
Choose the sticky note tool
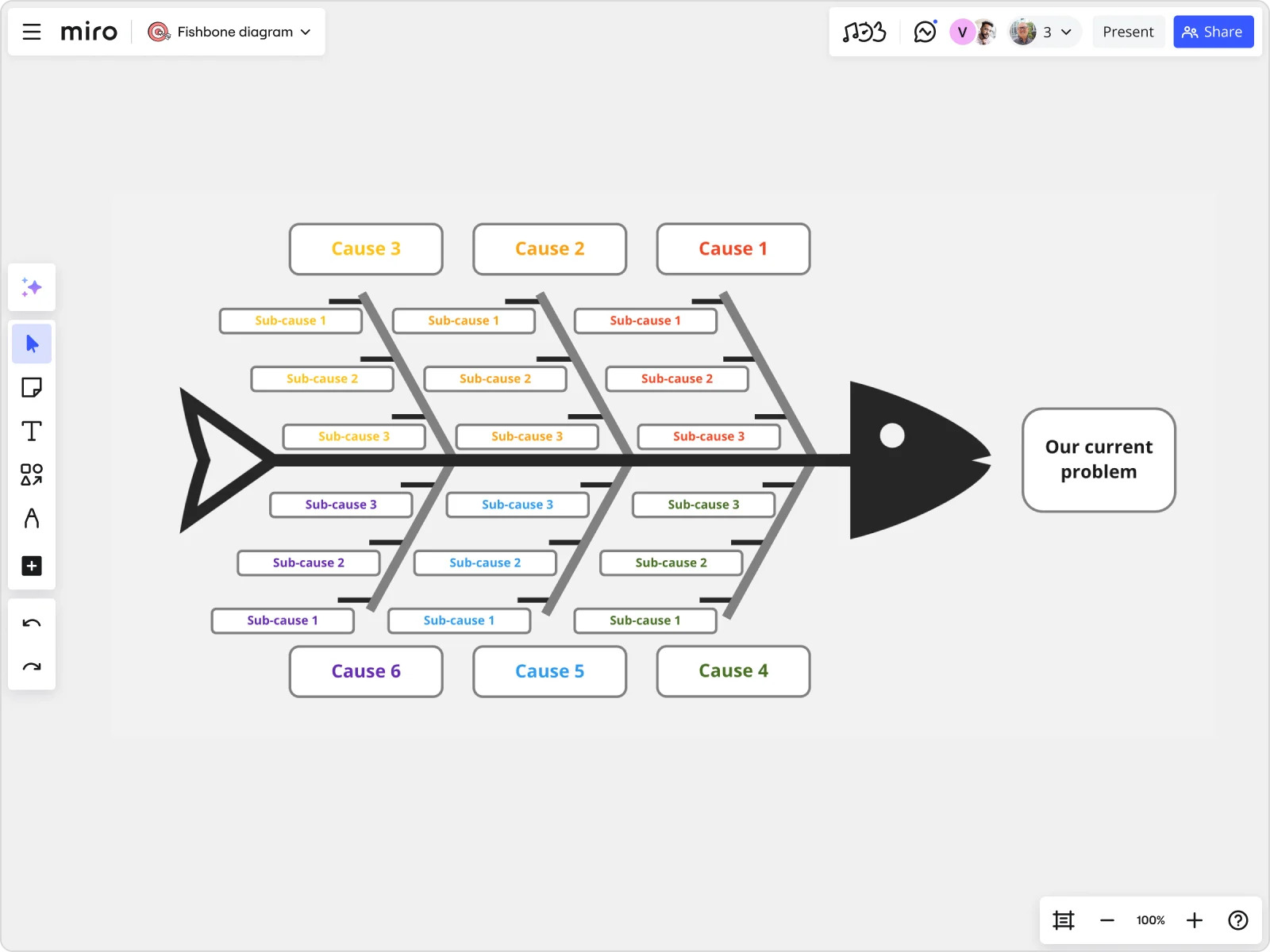pyautogui.click(x=32, y=387)
